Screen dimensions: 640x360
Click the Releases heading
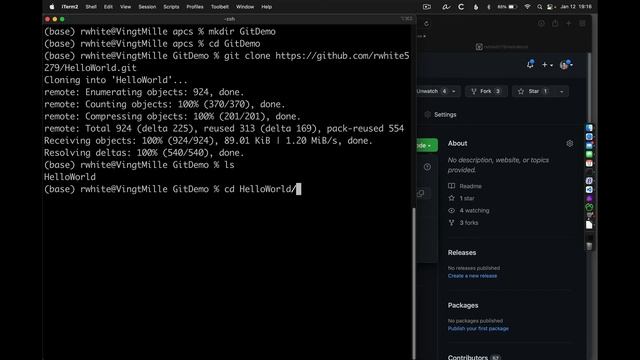click(x=462, y=253)
